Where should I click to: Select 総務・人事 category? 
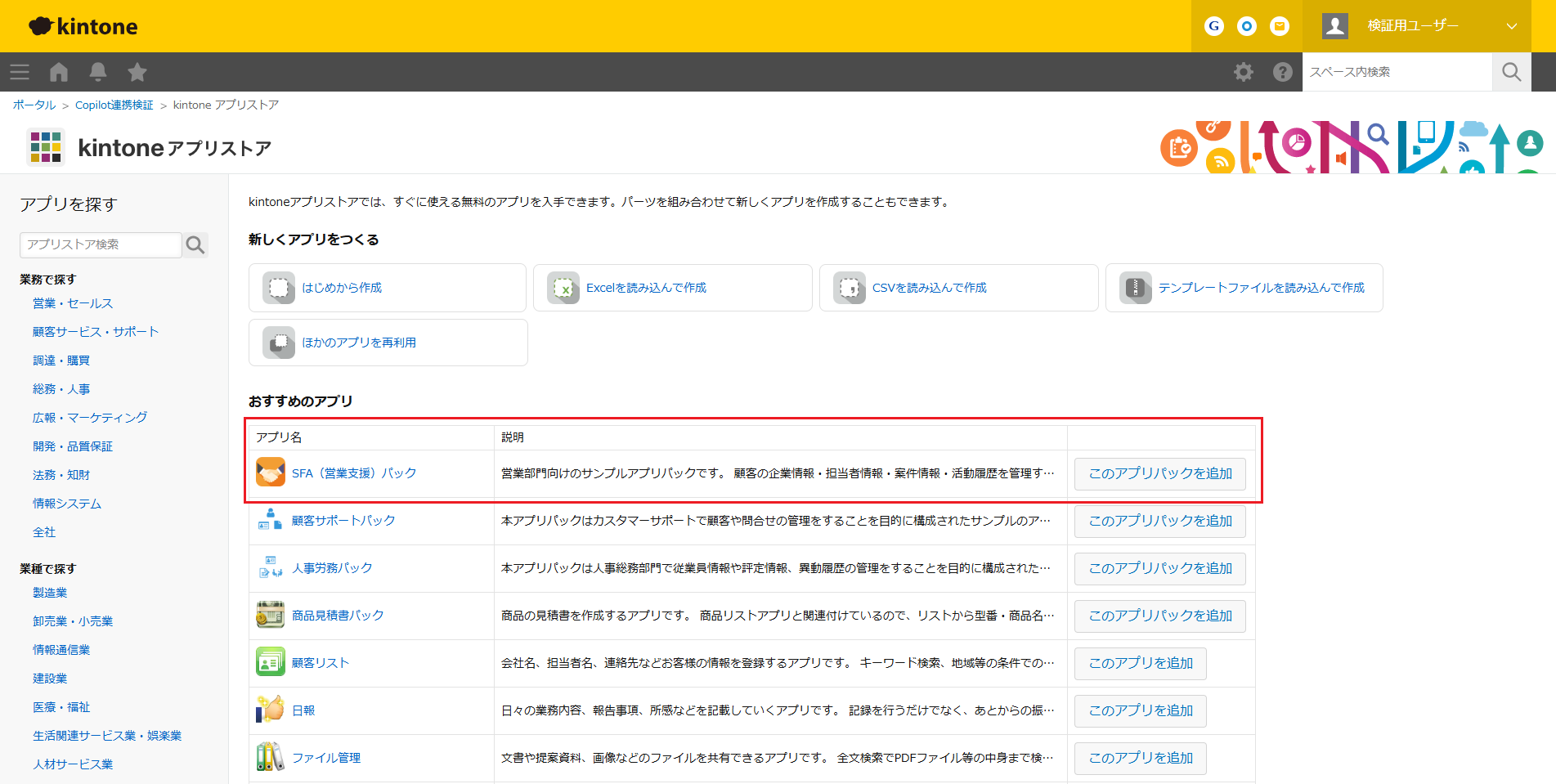[61, 389]
